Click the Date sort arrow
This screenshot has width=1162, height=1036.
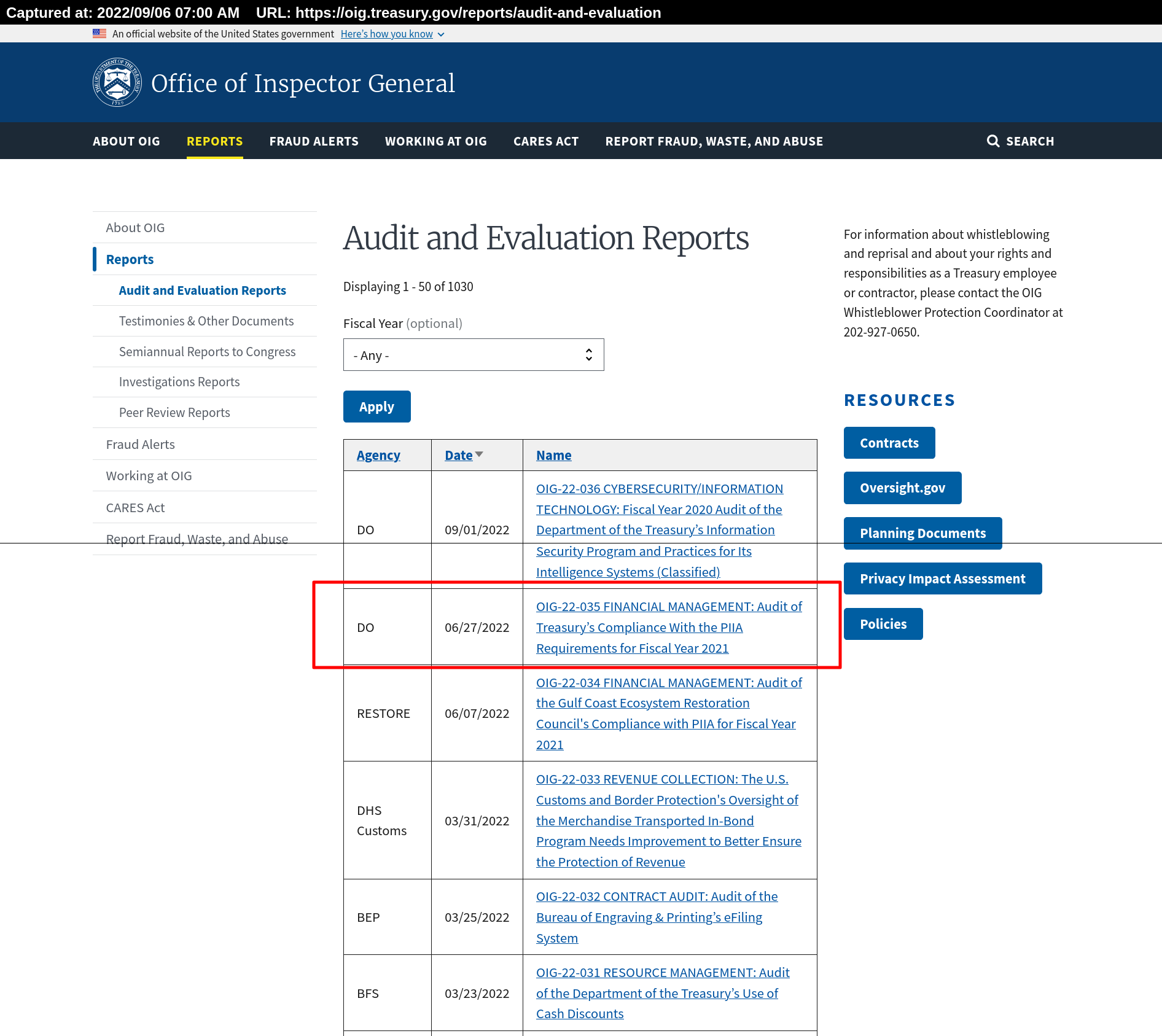click(480, 454)
